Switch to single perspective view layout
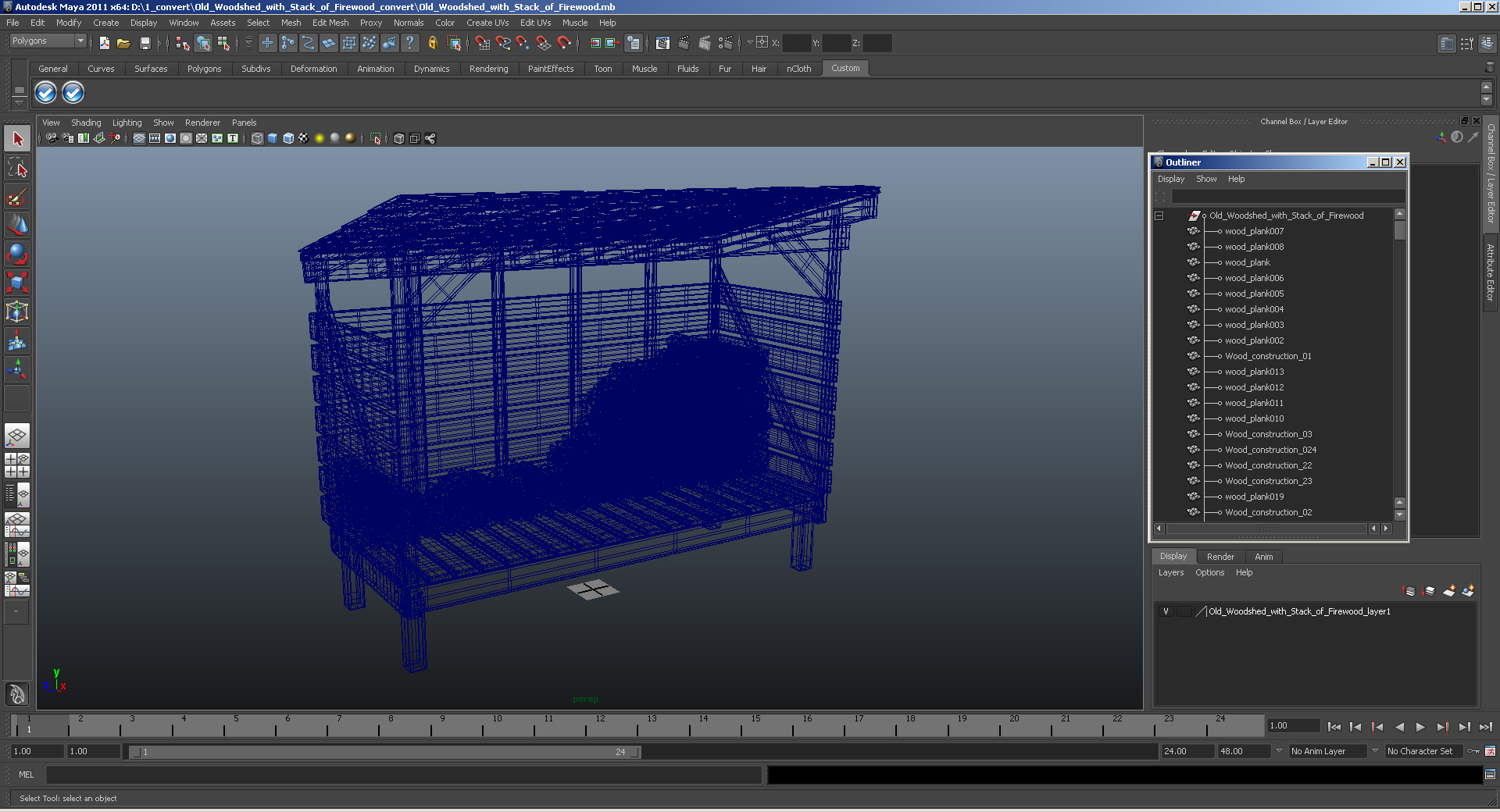This screenshot has height=812, width=1500. 17,436
